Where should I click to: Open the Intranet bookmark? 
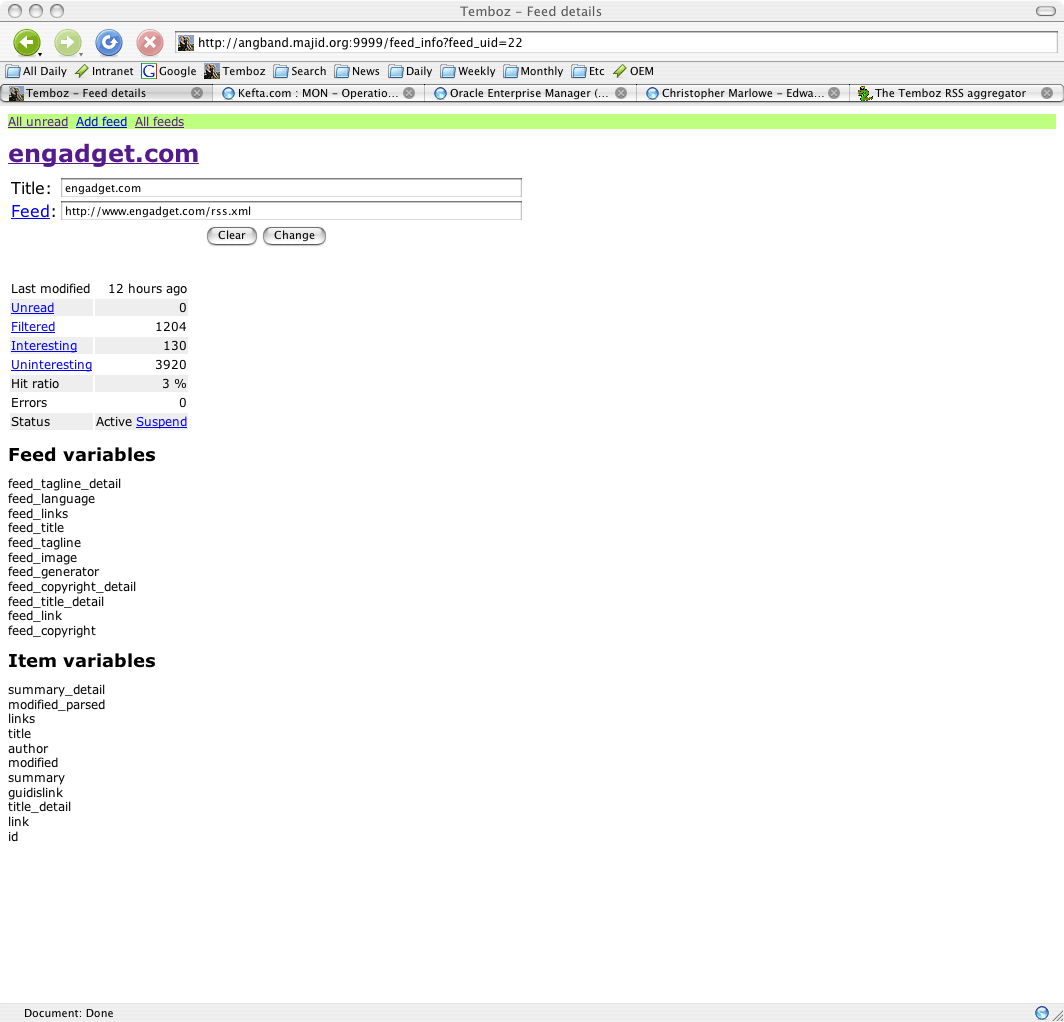click(104, 71)
